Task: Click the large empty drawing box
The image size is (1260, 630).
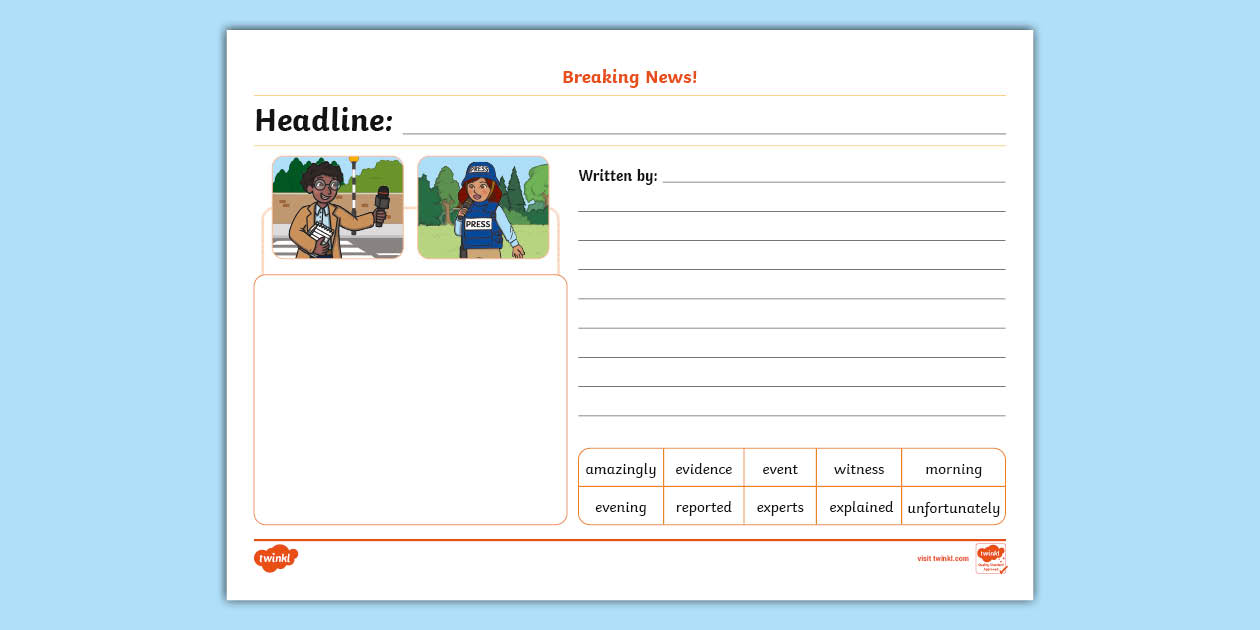Action: (410, 399)
